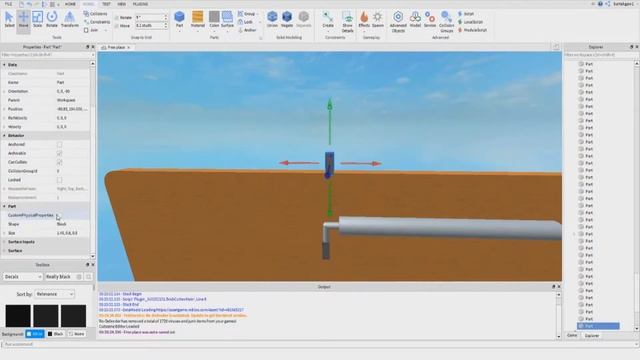Toggle the Collisions option
The image size is (640, 360).
coord(96,14)
